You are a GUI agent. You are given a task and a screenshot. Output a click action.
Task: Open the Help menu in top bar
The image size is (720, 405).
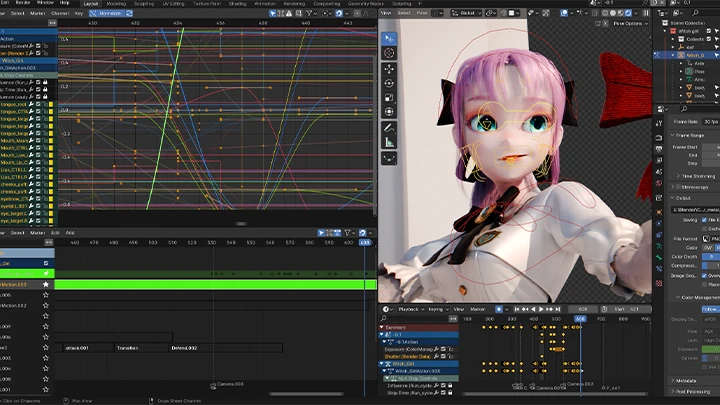[x=64, y=3]
